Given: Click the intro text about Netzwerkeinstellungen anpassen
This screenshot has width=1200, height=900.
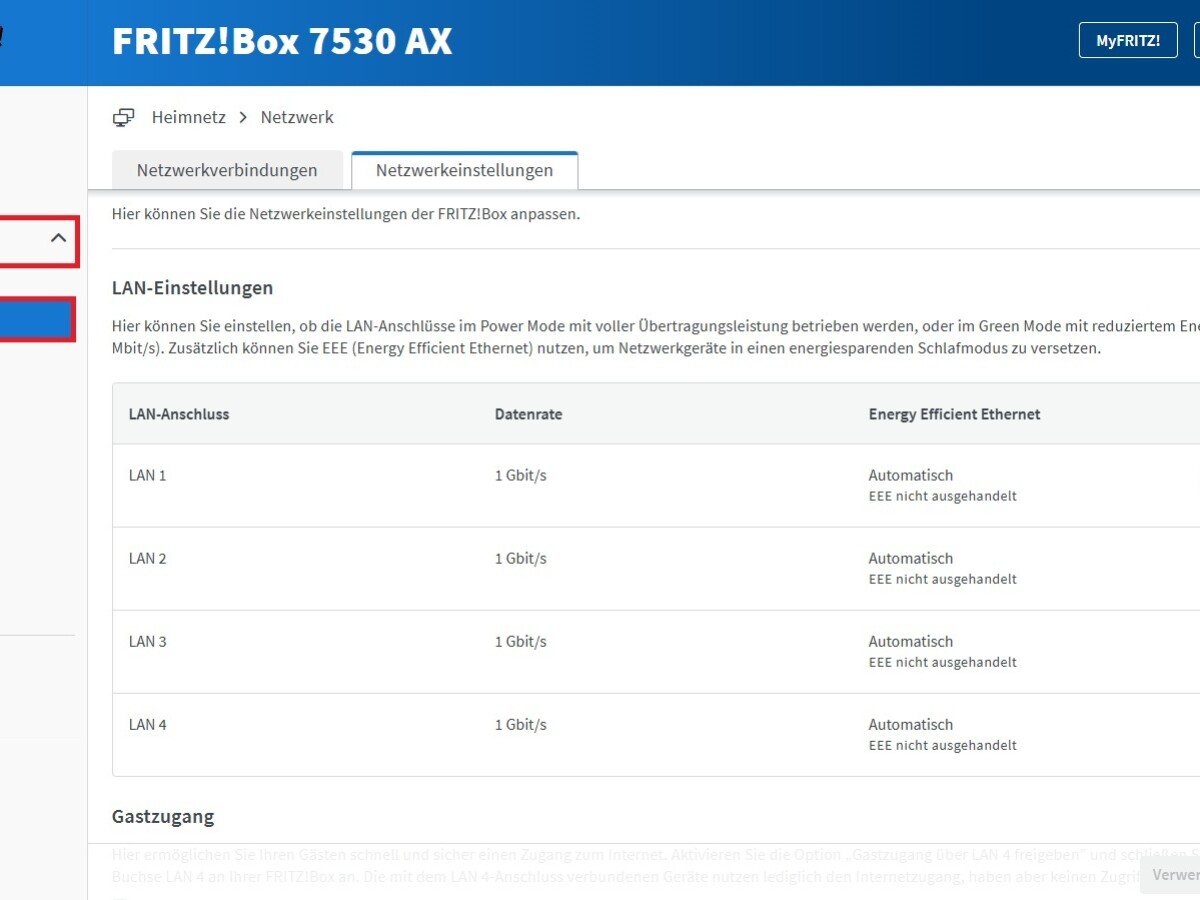Looking at the screenshot, I should (x=346, y=214).
